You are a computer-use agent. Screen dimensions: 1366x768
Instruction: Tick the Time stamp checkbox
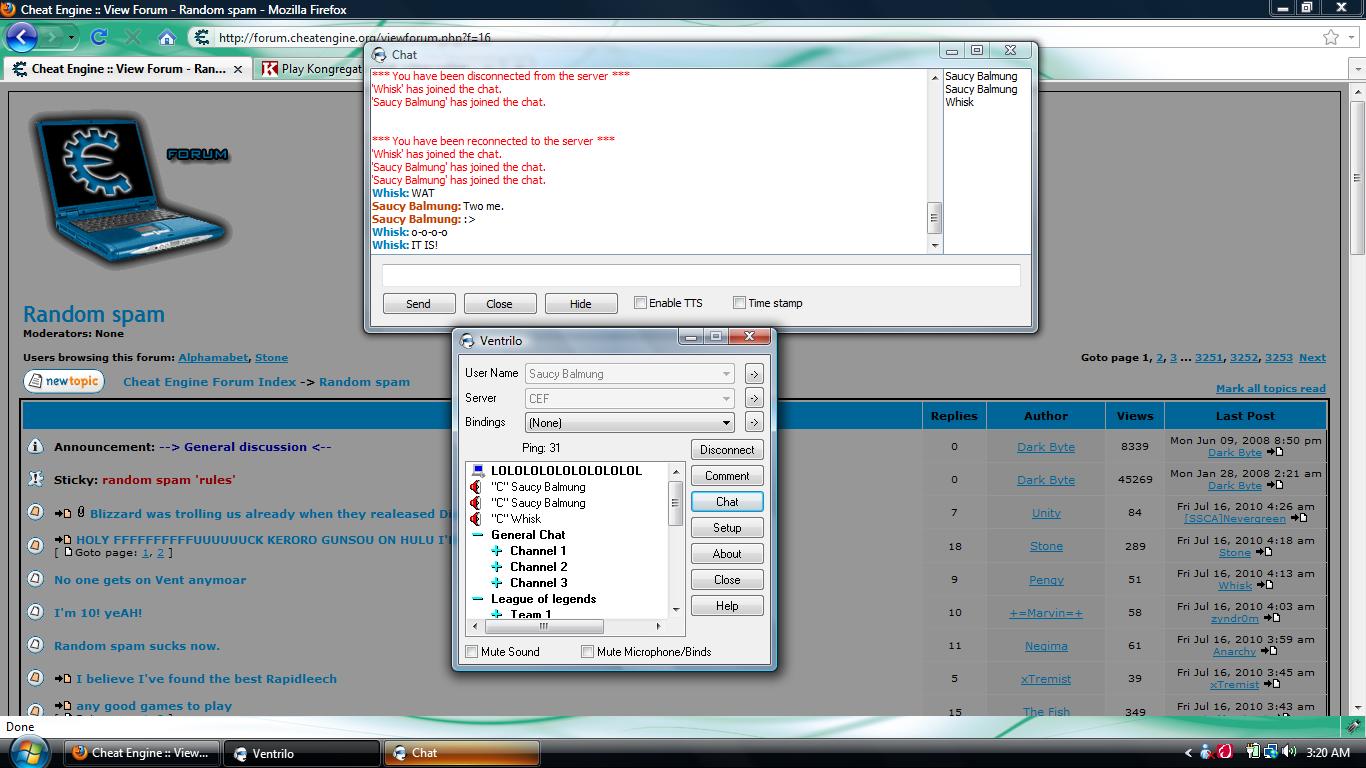[739, 303]
